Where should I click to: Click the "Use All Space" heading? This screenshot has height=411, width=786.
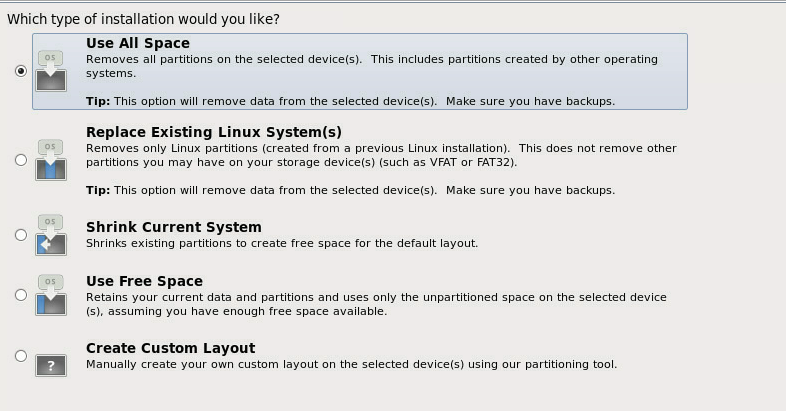coord(138,43)
